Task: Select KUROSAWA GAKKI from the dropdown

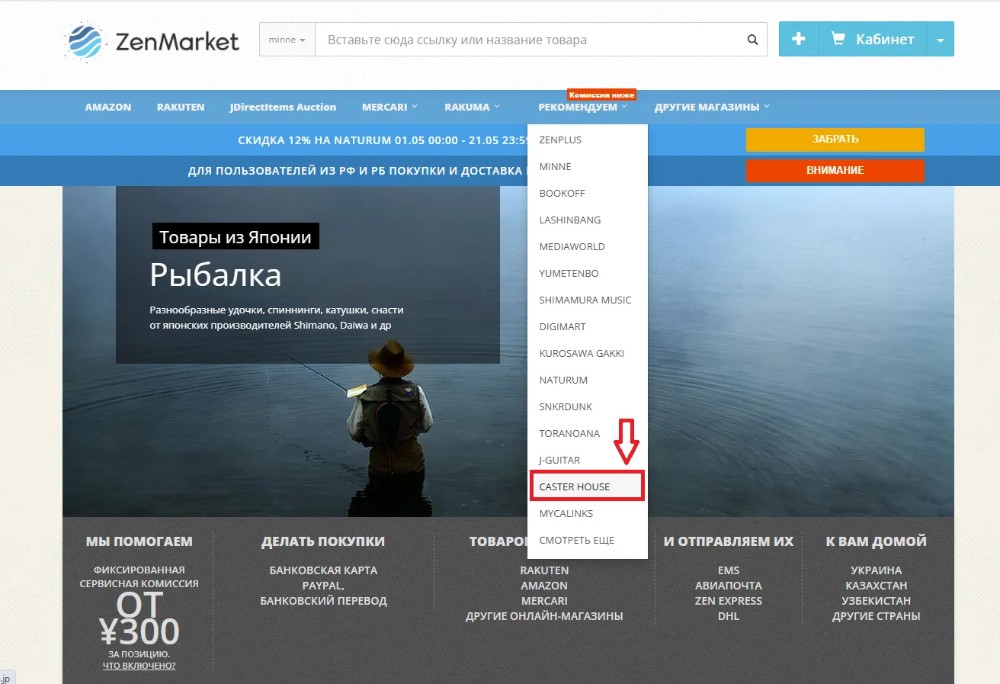Action: pos(587,353)
